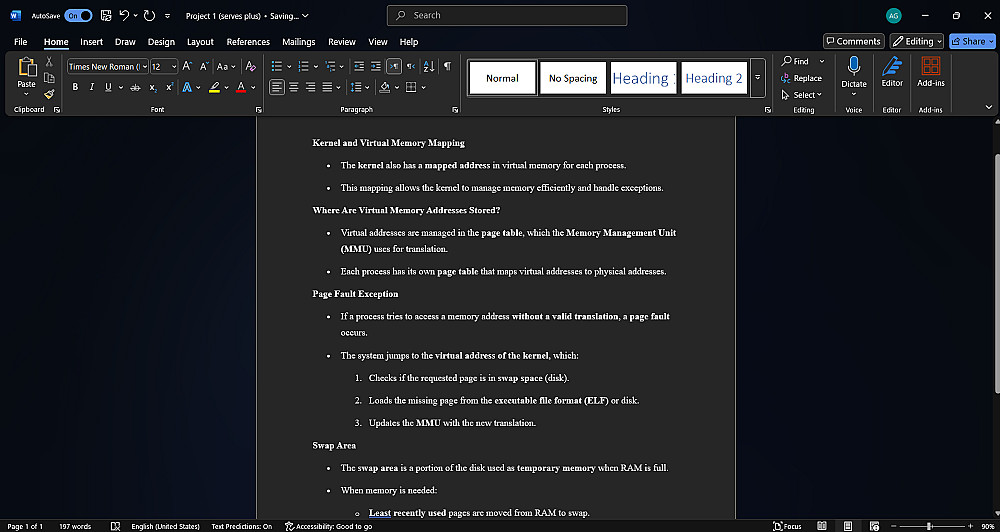Apply the Heading 2 style

pyautogui.click(x=714, y=78)
